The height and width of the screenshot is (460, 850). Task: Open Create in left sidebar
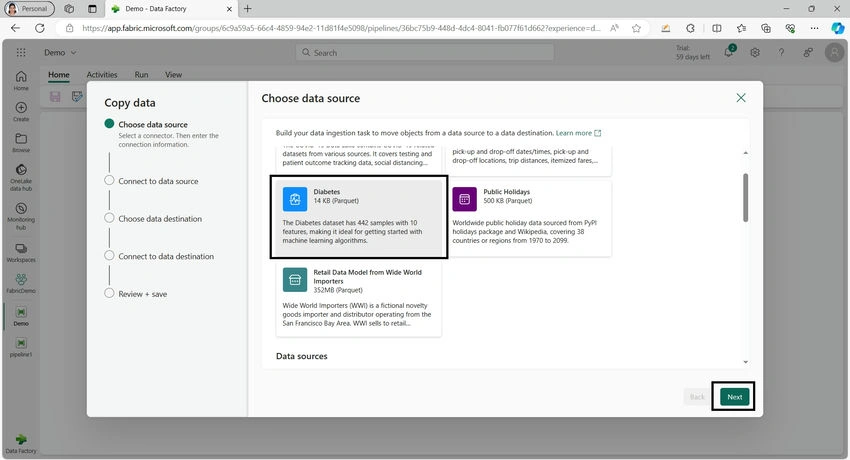coord(21,111)
